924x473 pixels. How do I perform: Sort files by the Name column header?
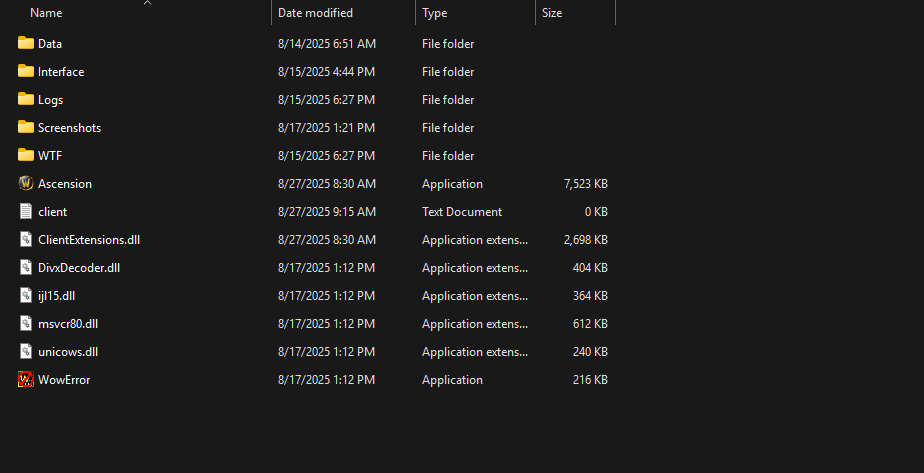click(46, 13)
